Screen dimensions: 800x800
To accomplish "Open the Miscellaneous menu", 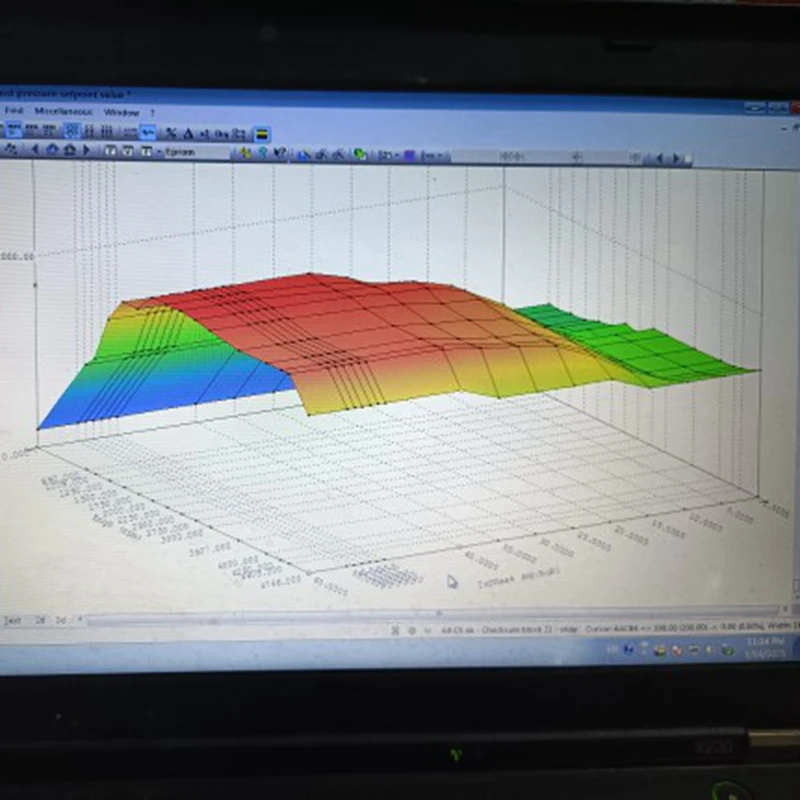I will point(63,111).
